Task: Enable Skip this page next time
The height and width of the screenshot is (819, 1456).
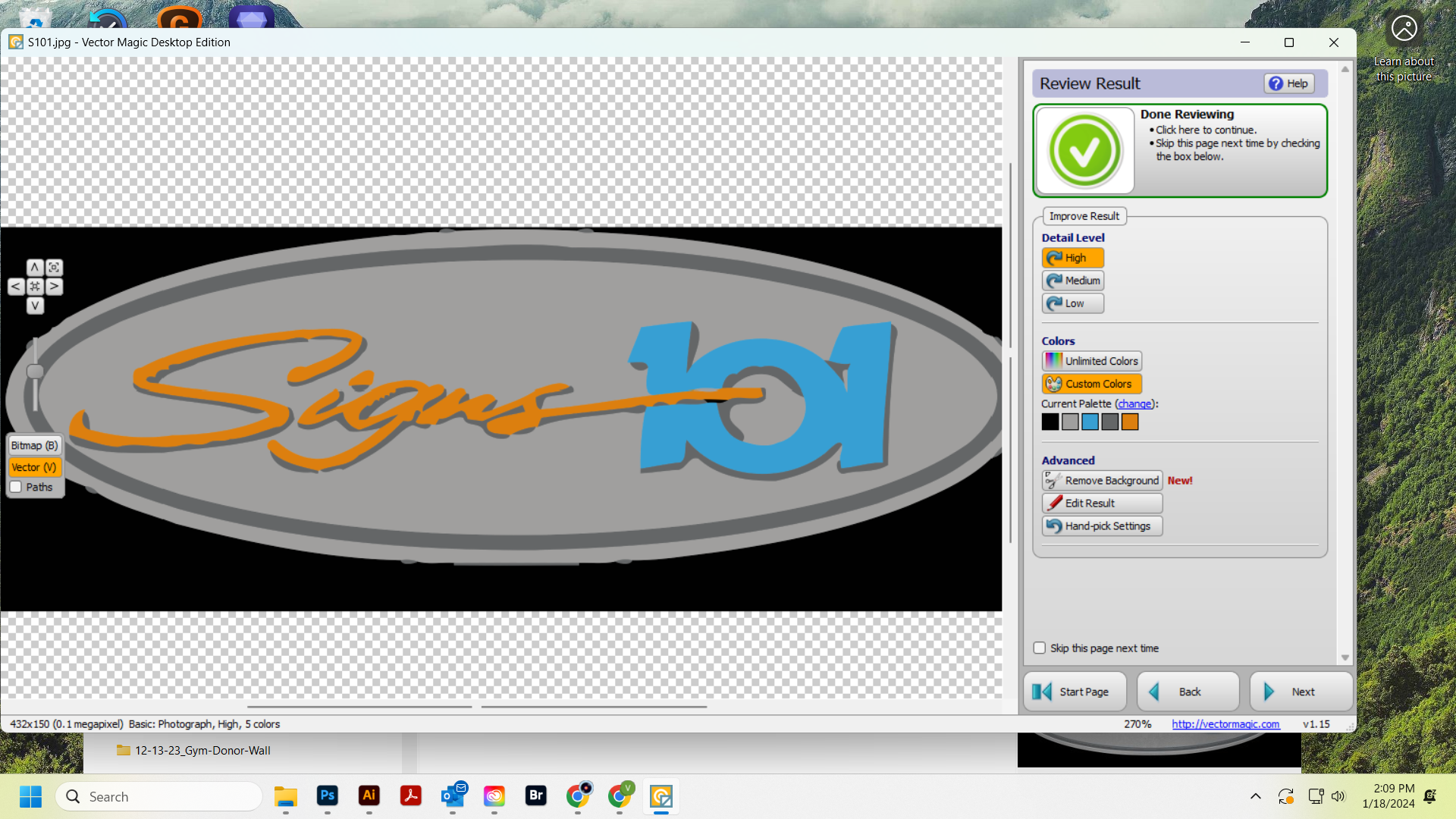Action: coord(1040,648)
